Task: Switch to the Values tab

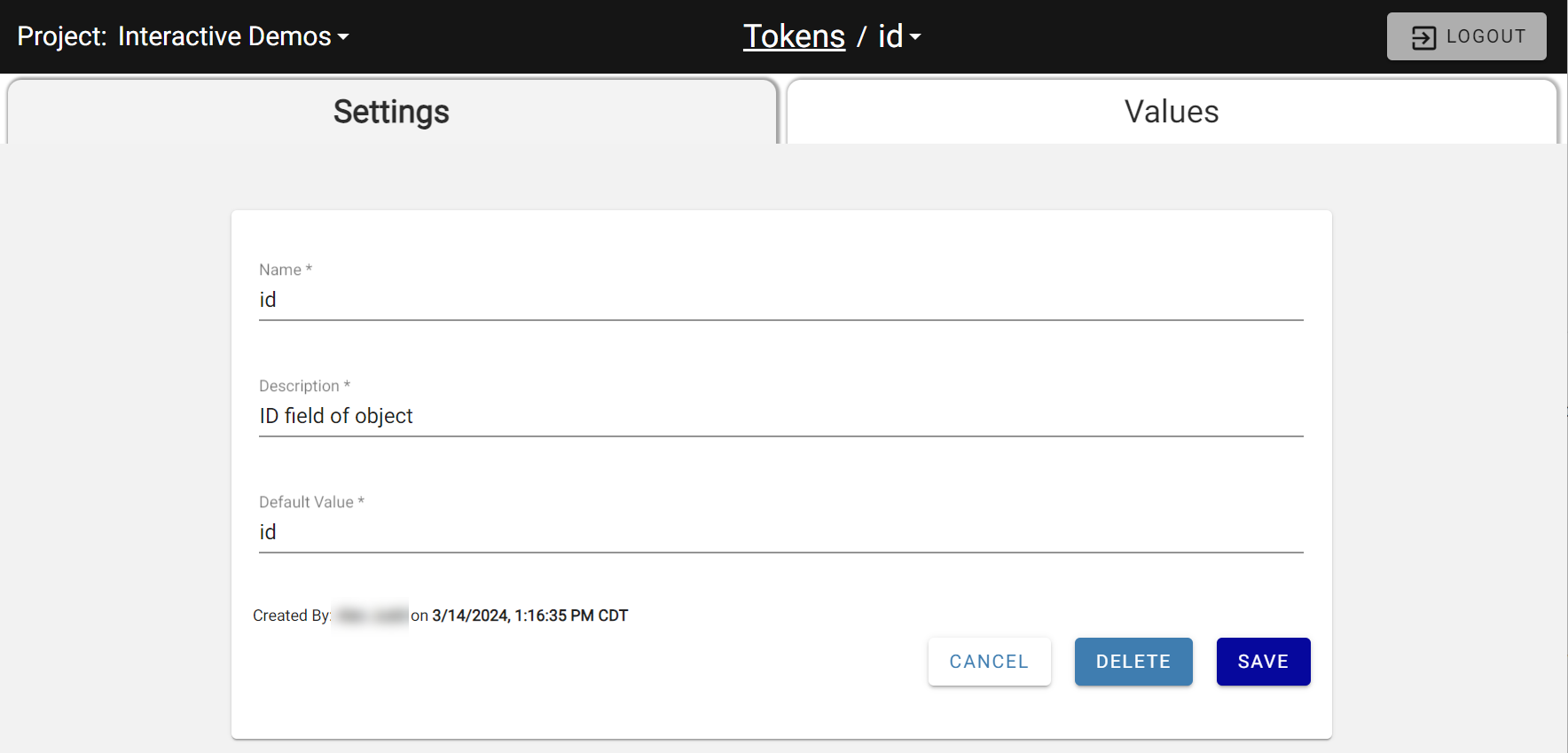Action: [x=1172, y=112]
